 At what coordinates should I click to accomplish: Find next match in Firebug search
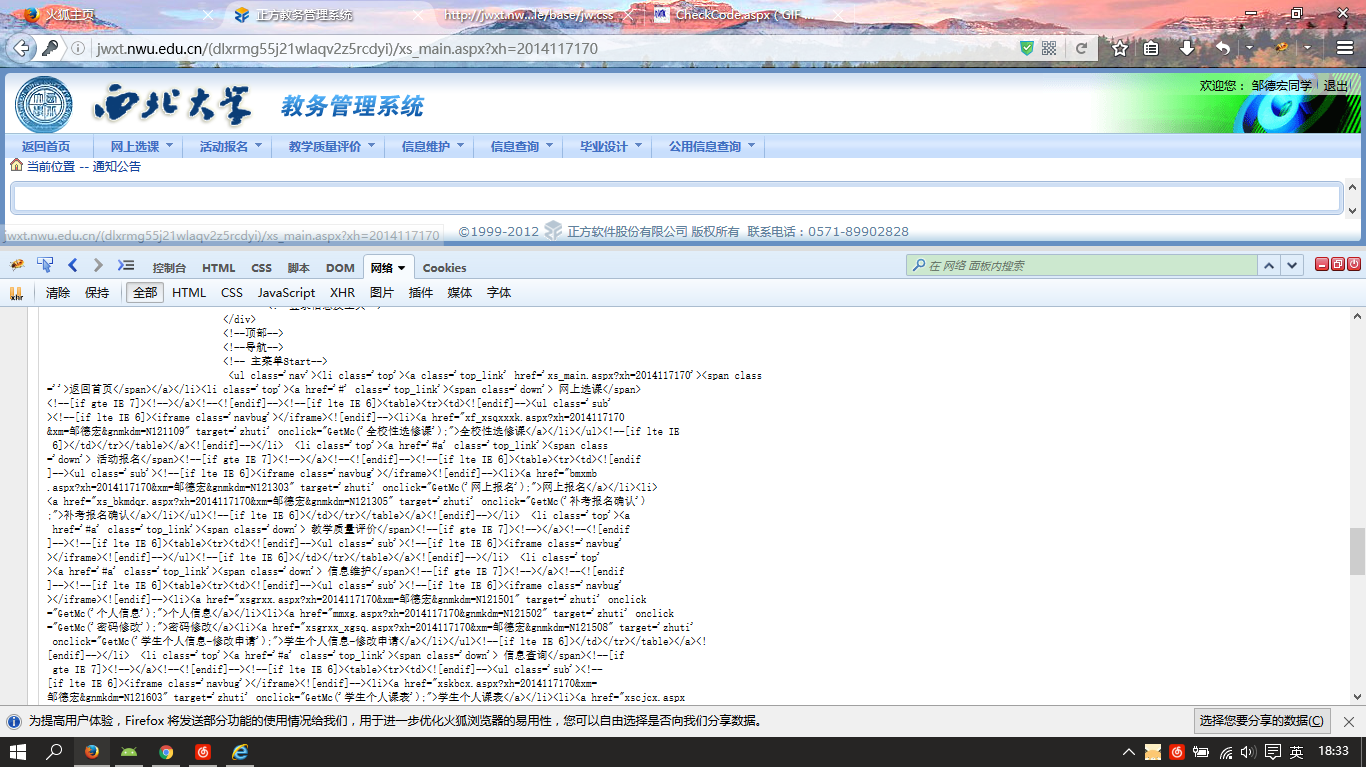pos(1293,266)
